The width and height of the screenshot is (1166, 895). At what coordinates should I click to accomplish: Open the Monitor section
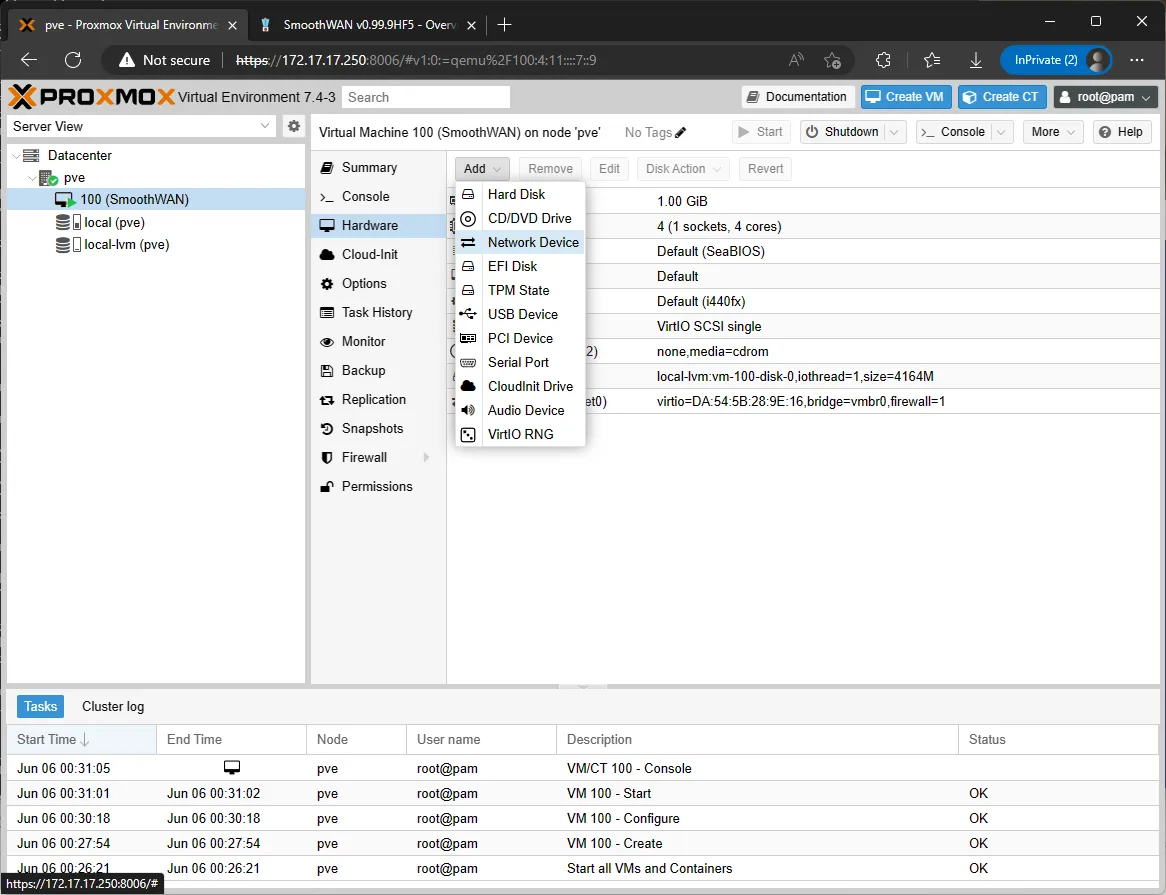[379, 341]
